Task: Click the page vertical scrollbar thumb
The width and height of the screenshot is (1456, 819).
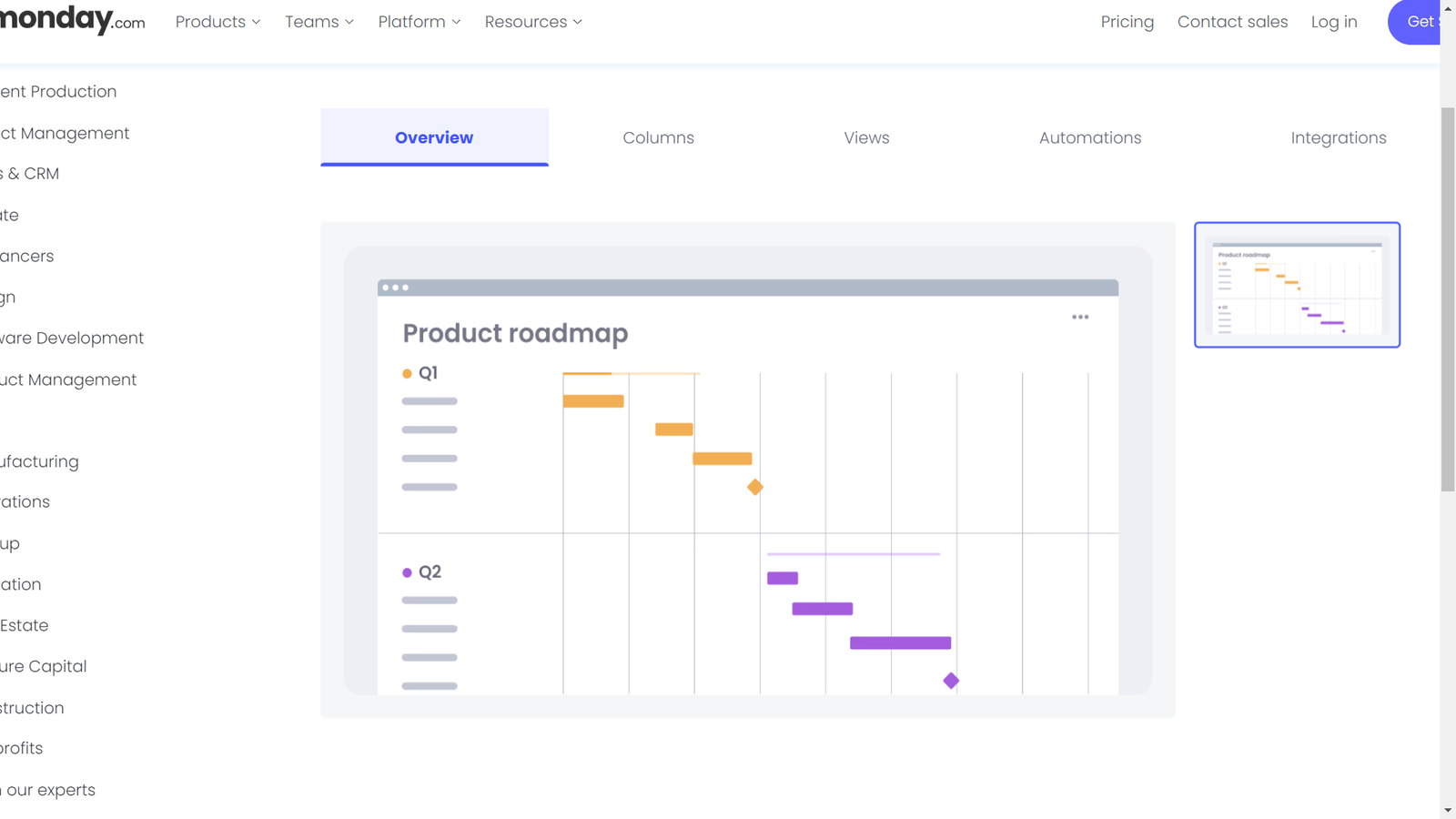Action: [1448, 299]
